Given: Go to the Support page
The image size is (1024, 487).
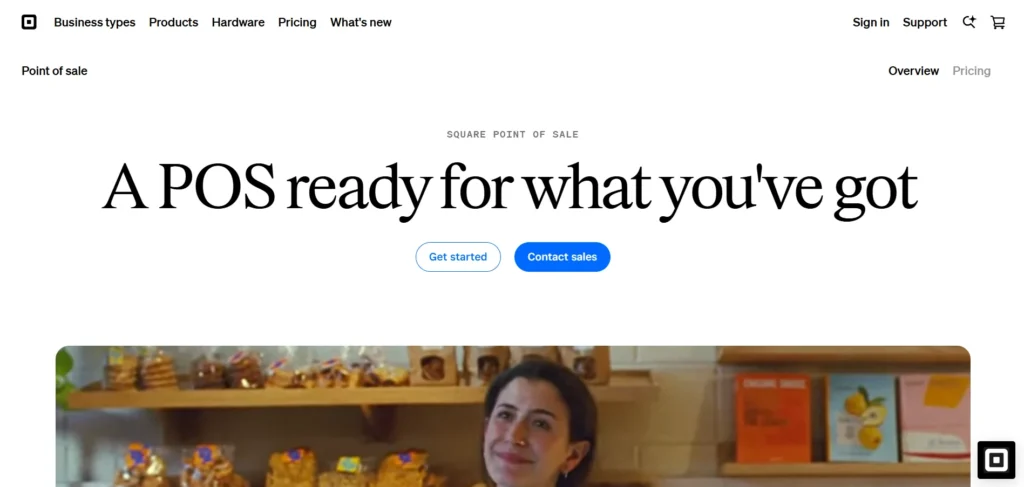Looking at the screenshot, I should [x=925, y=22].
